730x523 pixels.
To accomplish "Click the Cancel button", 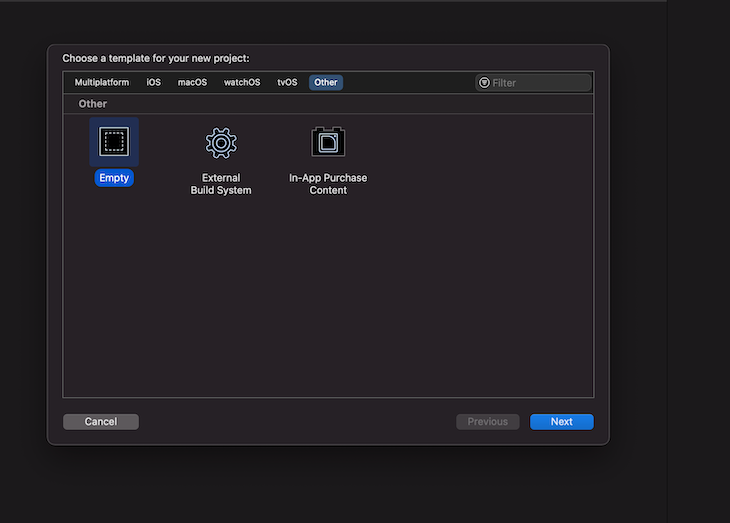I will click(x=101, y=421).
